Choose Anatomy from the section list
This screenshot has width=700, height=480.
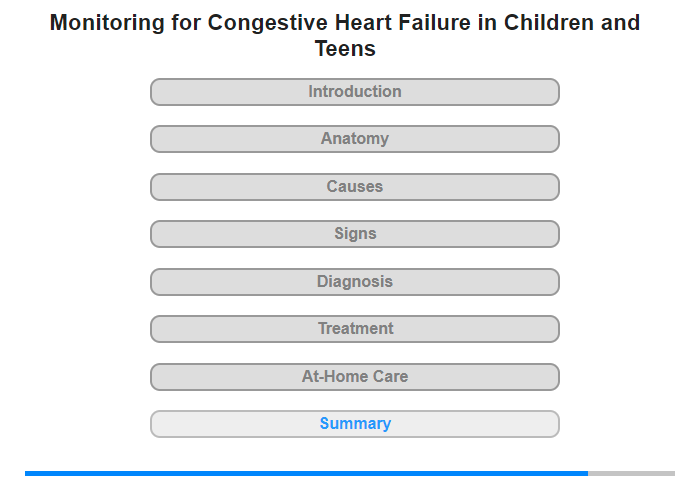(354, 139)
